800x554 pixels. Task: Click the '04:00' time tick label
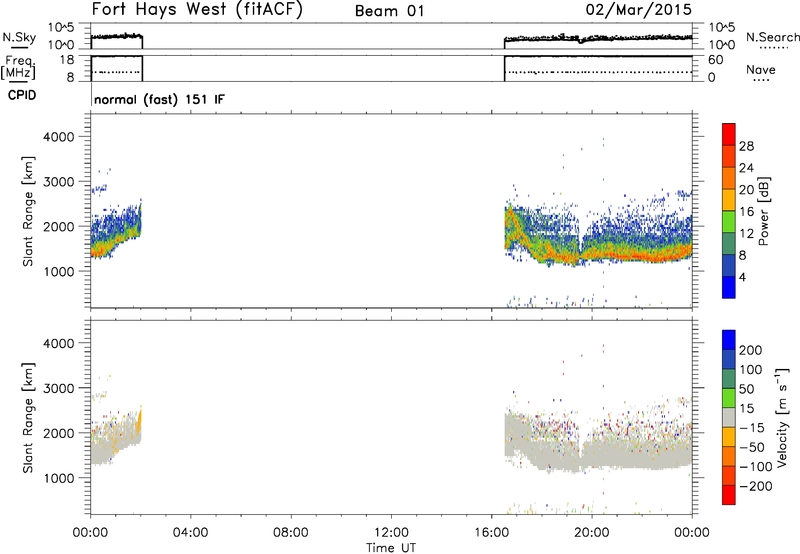coord(190,533)
